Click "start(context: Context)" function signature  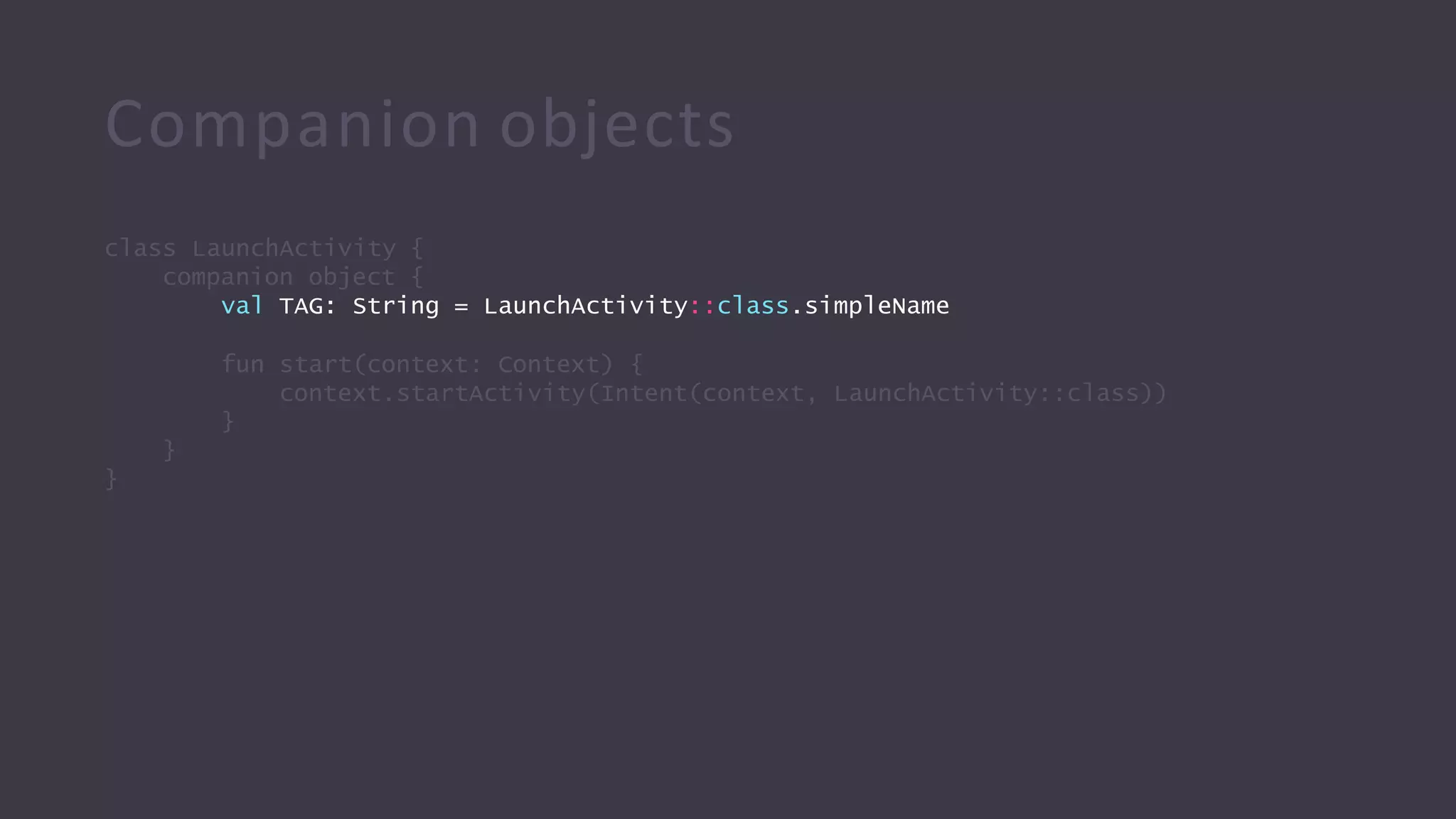coord(446,365)
